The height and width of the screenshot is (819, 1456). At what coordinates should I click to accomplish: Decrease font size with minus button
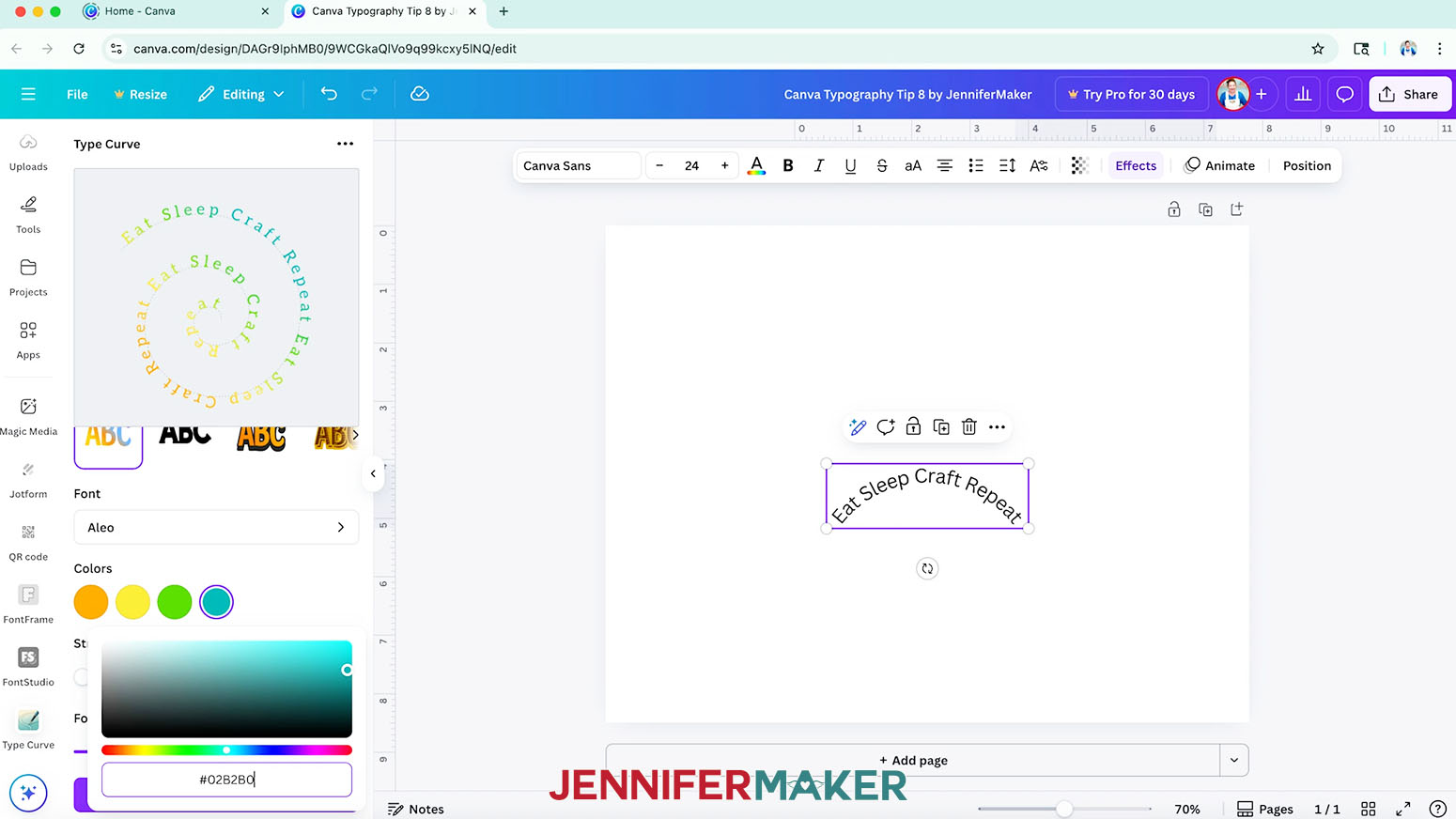(x=659, y=165)
